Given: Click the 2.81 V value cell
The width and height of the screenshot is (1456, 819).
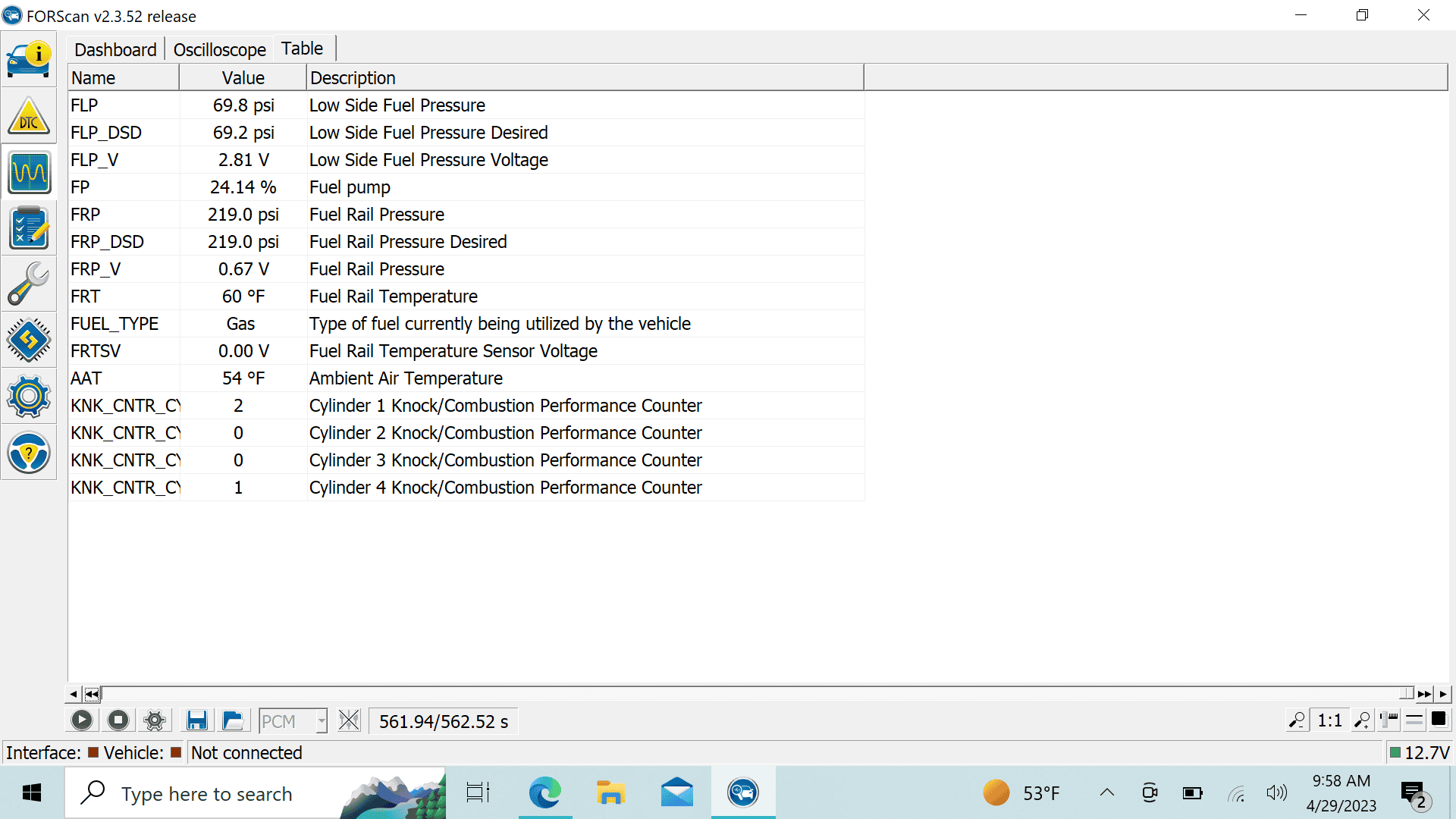Looking at the screenshot, I should (x=243, y=160).
